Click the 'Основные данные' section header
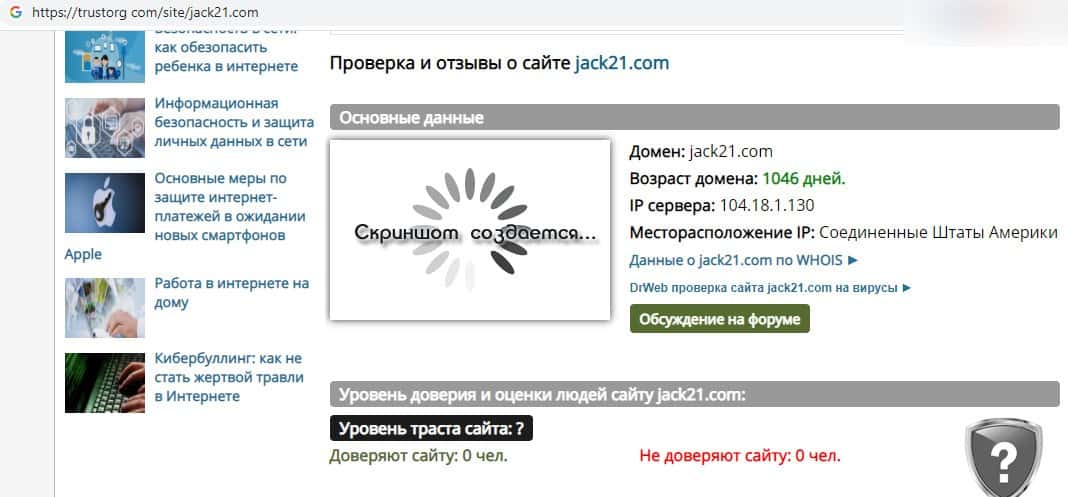The height and width of the screenshot is (497, 1068). coord(695,117)
